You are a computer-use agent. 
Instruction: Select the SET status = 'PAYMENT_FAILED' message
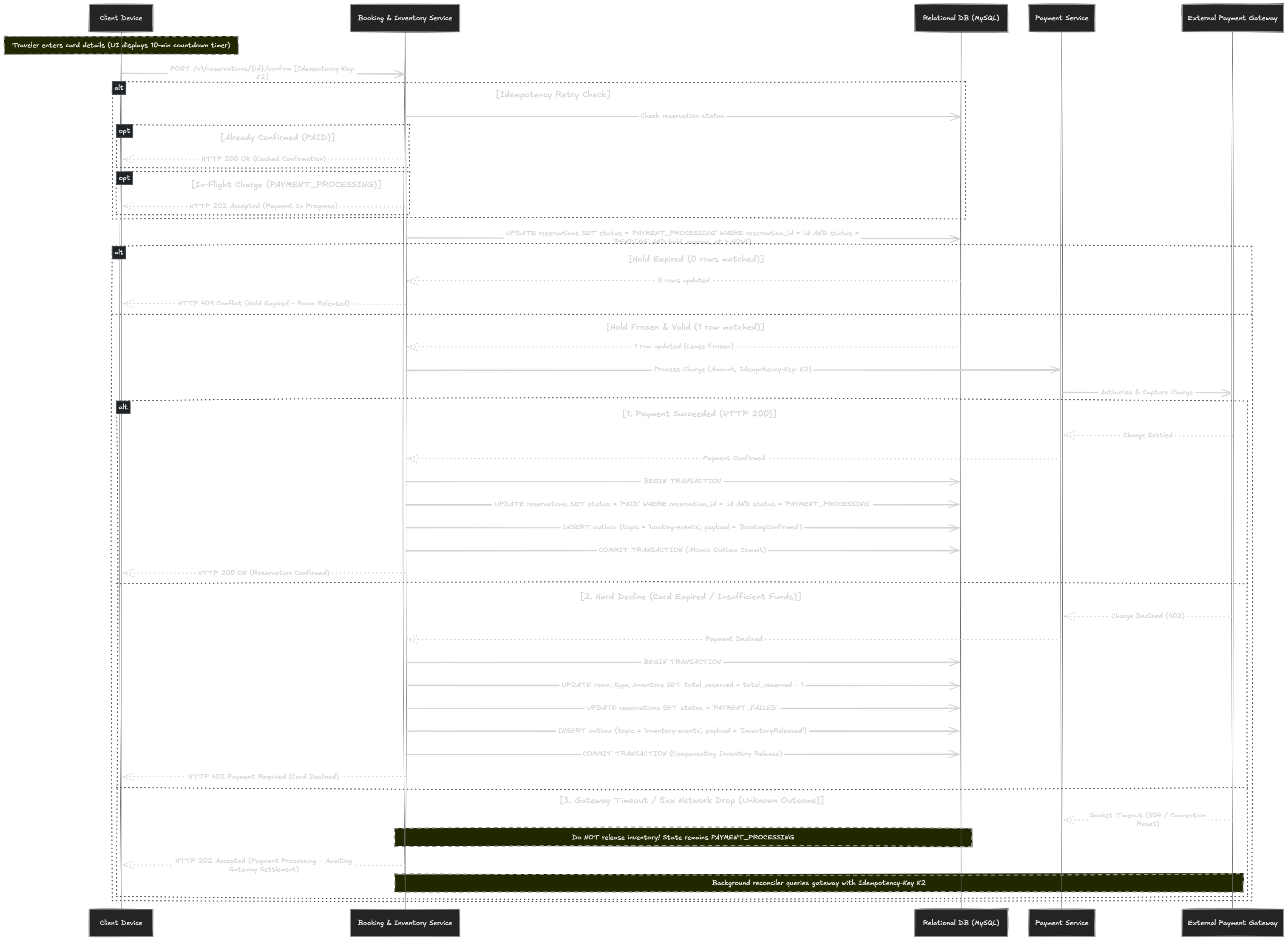[682, 708]
